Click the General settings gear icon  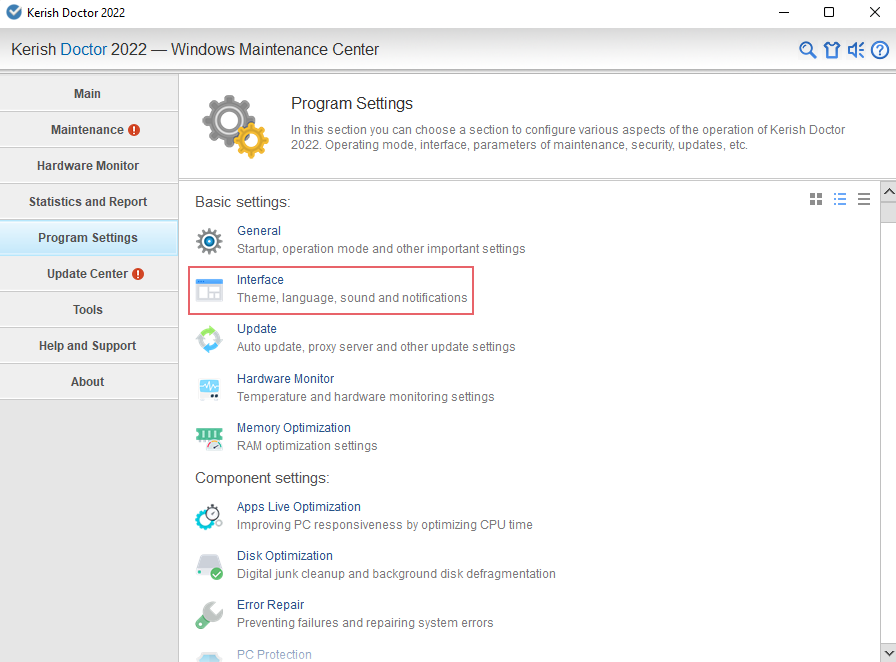click(x=209, y=241)
